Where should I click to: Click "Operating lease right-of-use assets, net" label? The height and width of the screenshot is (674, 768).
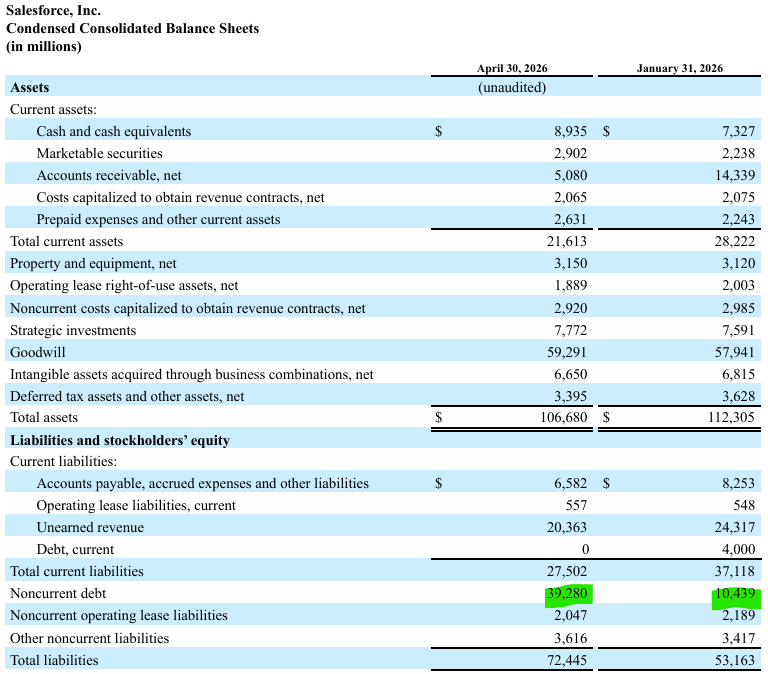124,286
